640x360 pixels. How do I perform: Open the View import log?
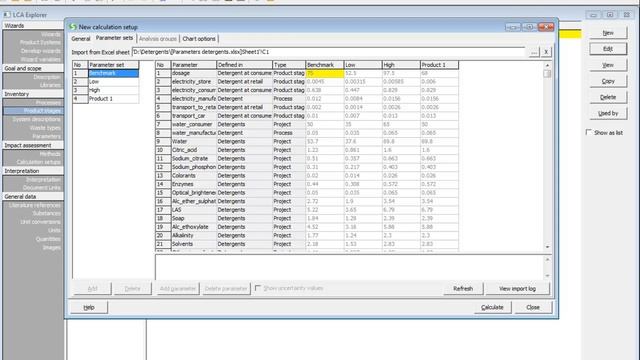point(517,289)
